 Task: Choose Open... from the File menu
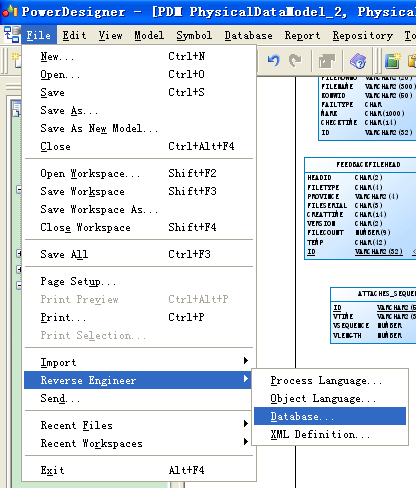tap(138, 74)
